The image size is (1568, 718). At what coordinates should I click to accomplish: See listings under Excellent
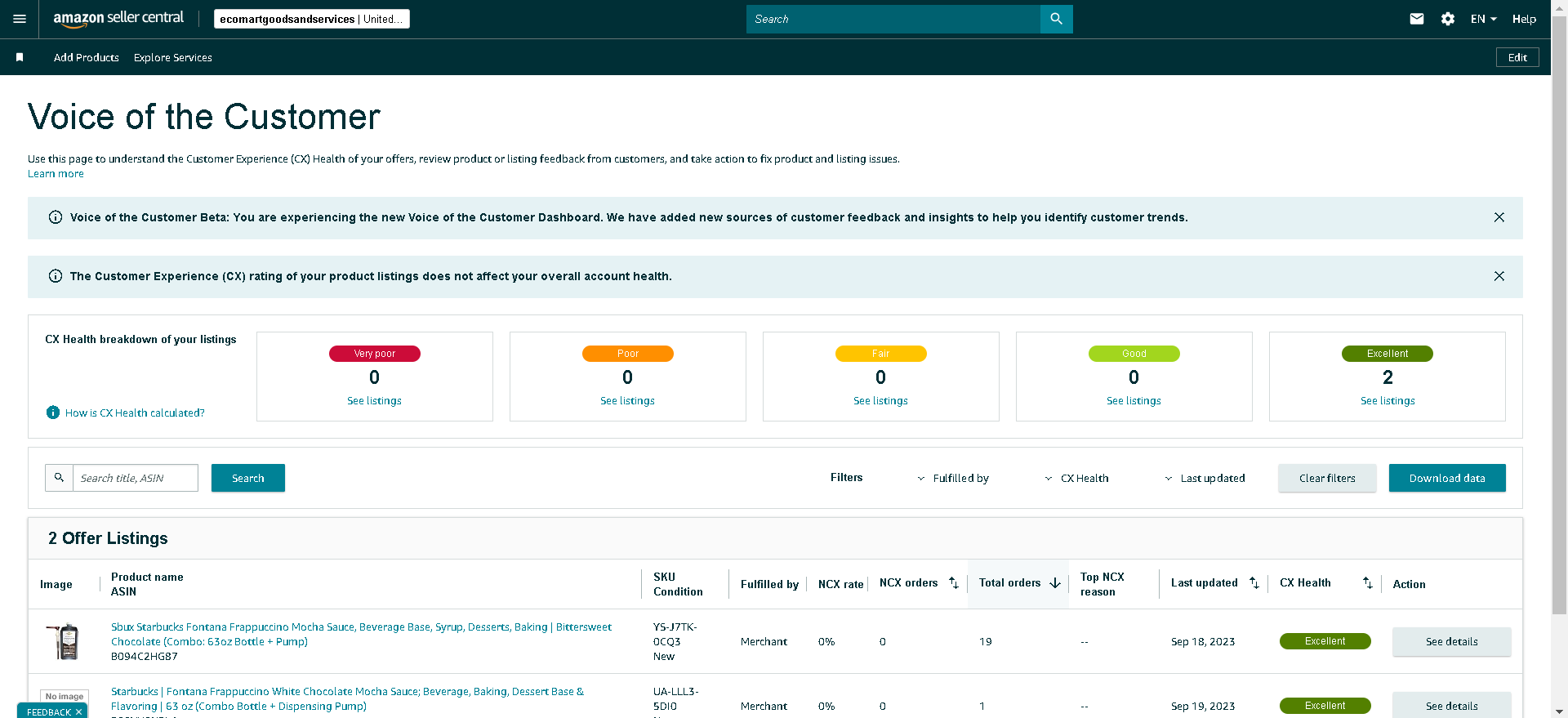pyautogui.click(x=1388, y=400)
